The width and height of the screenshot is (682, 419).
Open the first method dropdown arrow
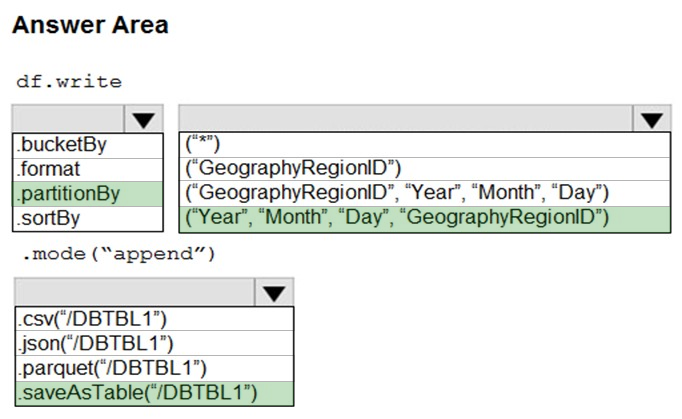pyautogui.click(x=144, y=119)
